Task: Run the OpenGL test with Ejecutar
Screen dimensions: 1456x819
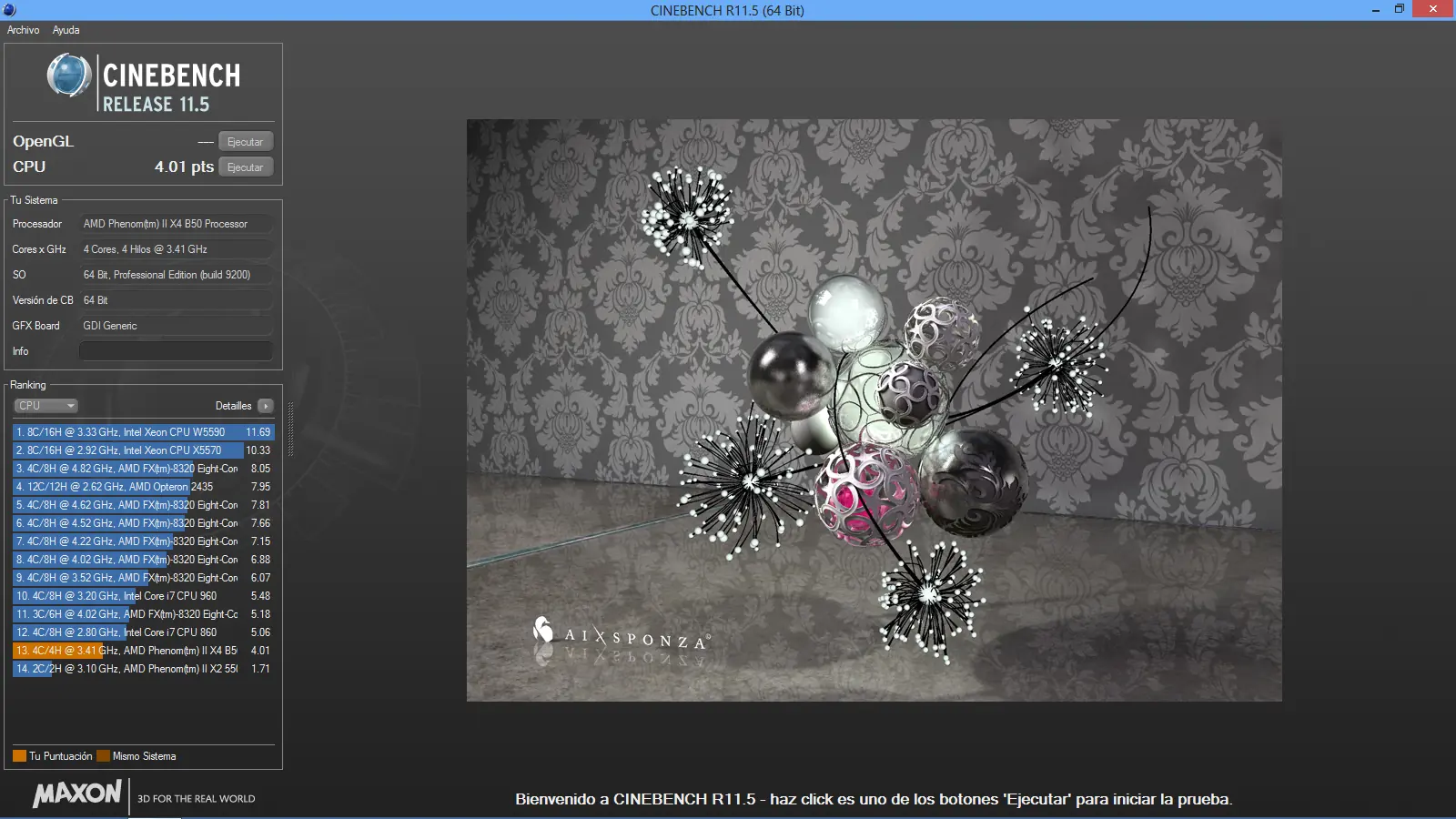Action: tap(246, 142)
